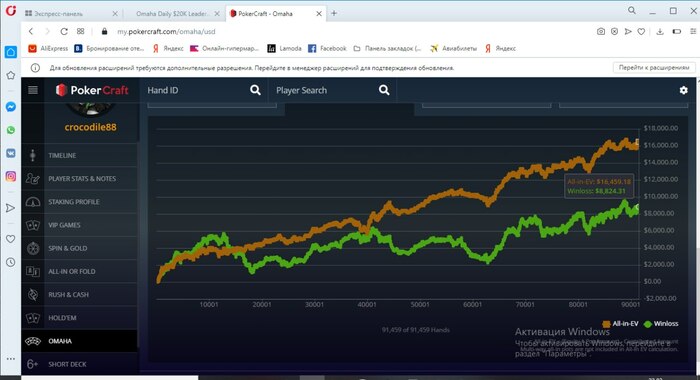Open the Opera sidebar star bookmarks icon
This screenshot has height=380, width=700.
click(11, 75)
